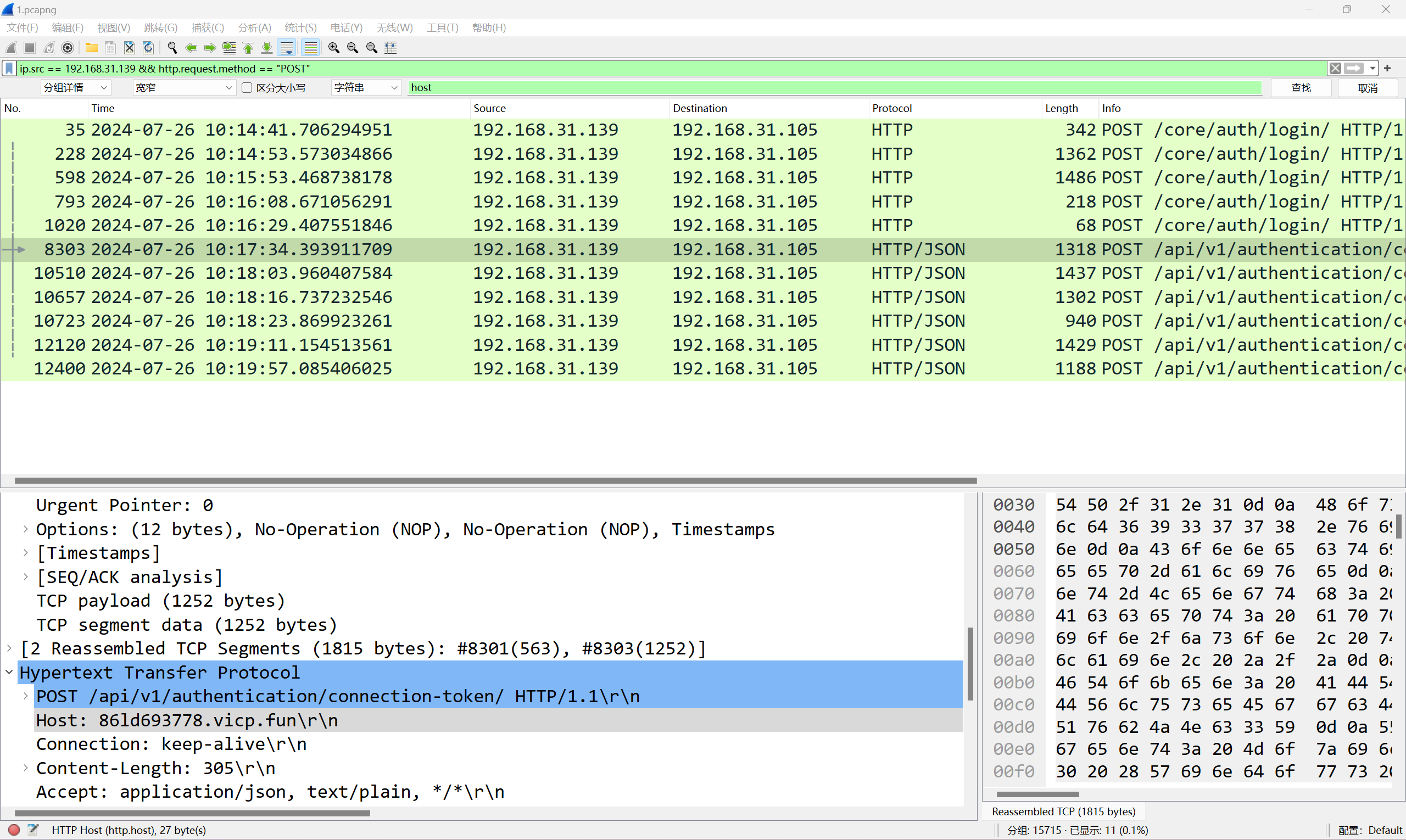The height and width of the screenshot is (840, 1406).
Task: Click the packet details vertical scrollbar
Action: 970,663
